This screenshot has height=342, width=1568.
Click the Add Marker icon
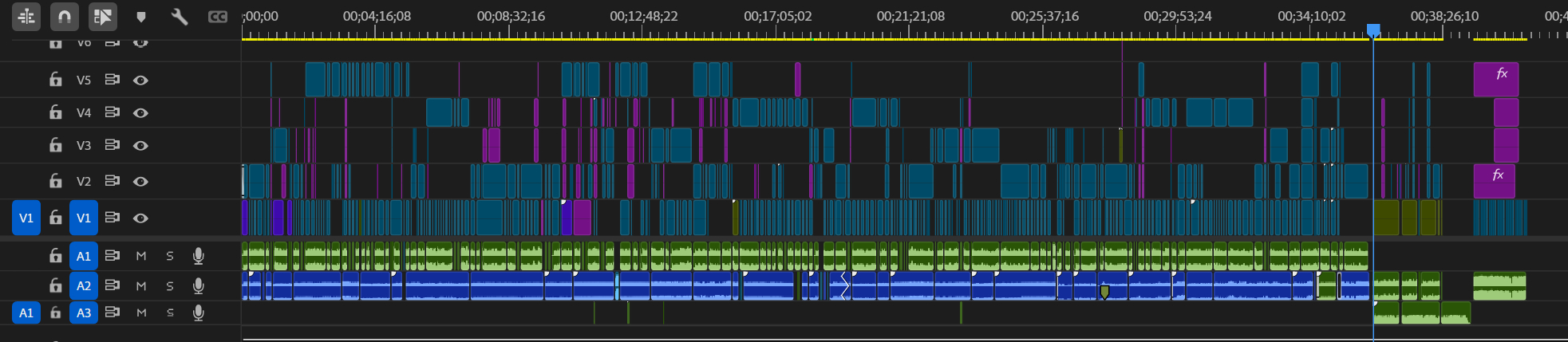click(141, 17)
